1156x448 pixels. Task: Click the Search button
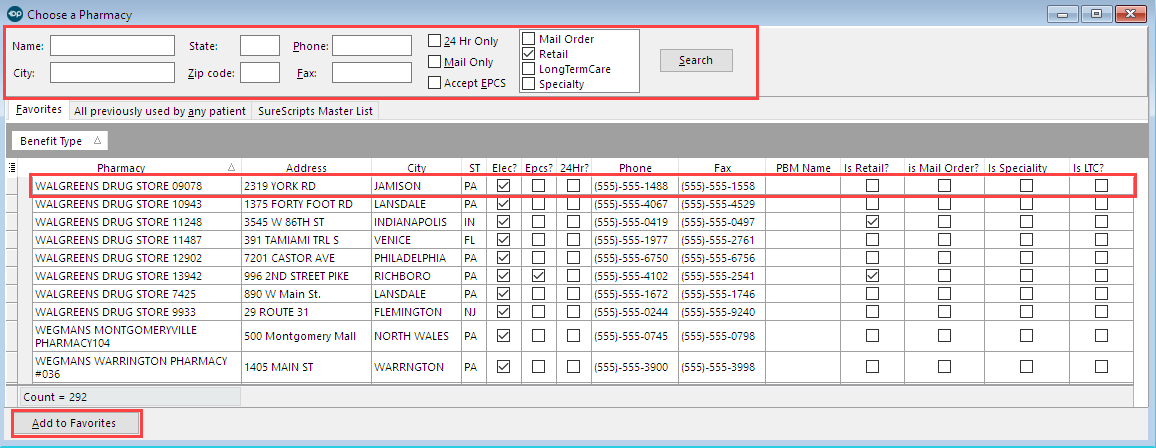pyautogui.click(x=696, y=60)
